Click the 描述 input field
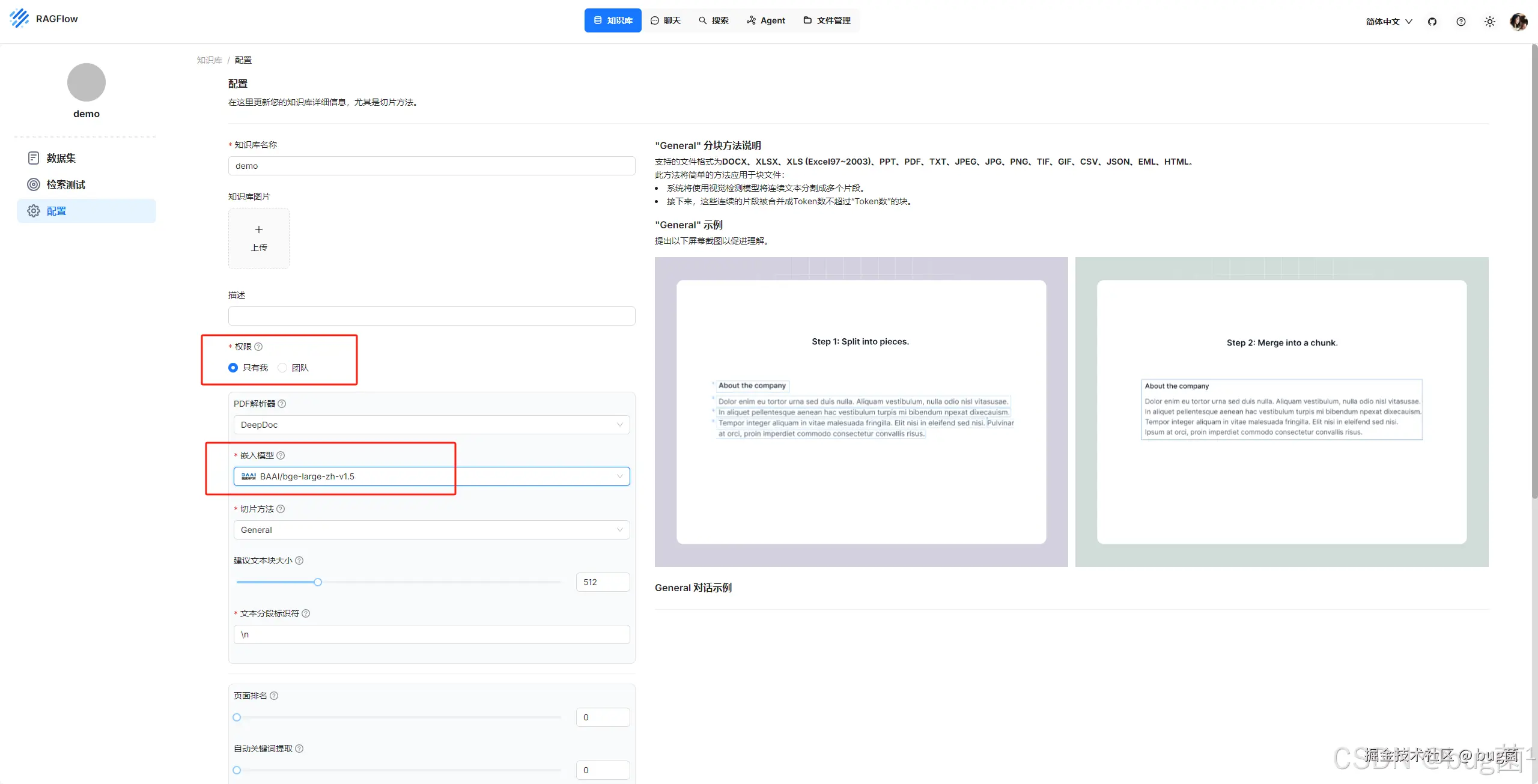 [431, 316]
